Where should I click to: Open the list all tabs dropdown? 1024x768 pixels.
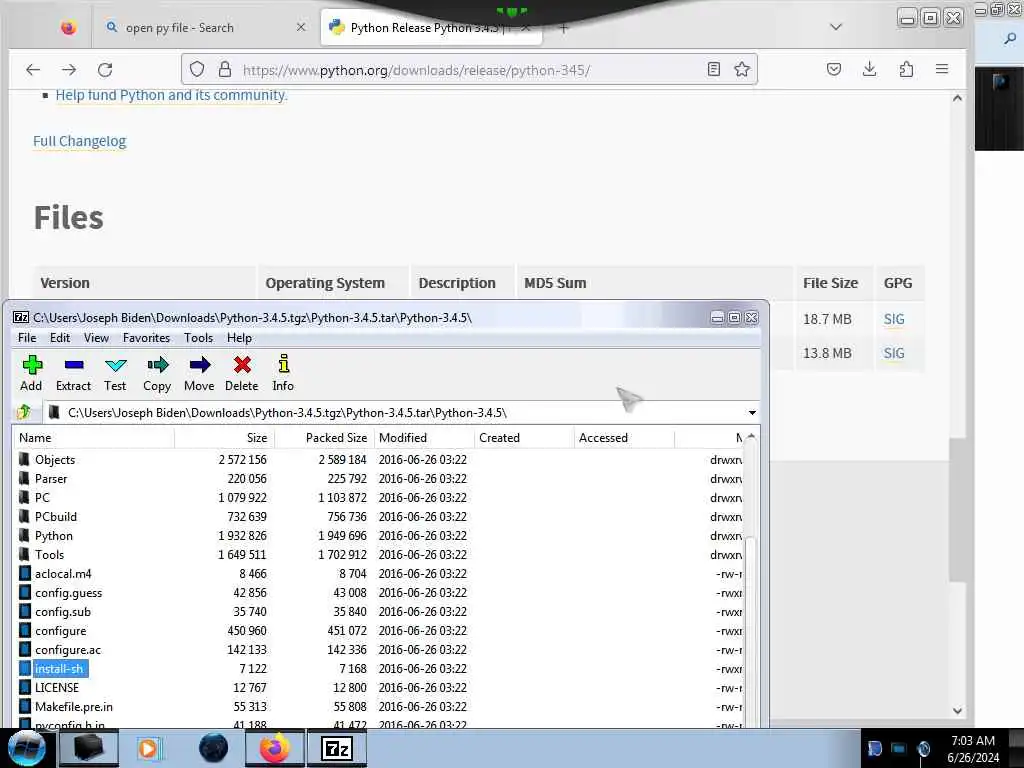[835, 27]
